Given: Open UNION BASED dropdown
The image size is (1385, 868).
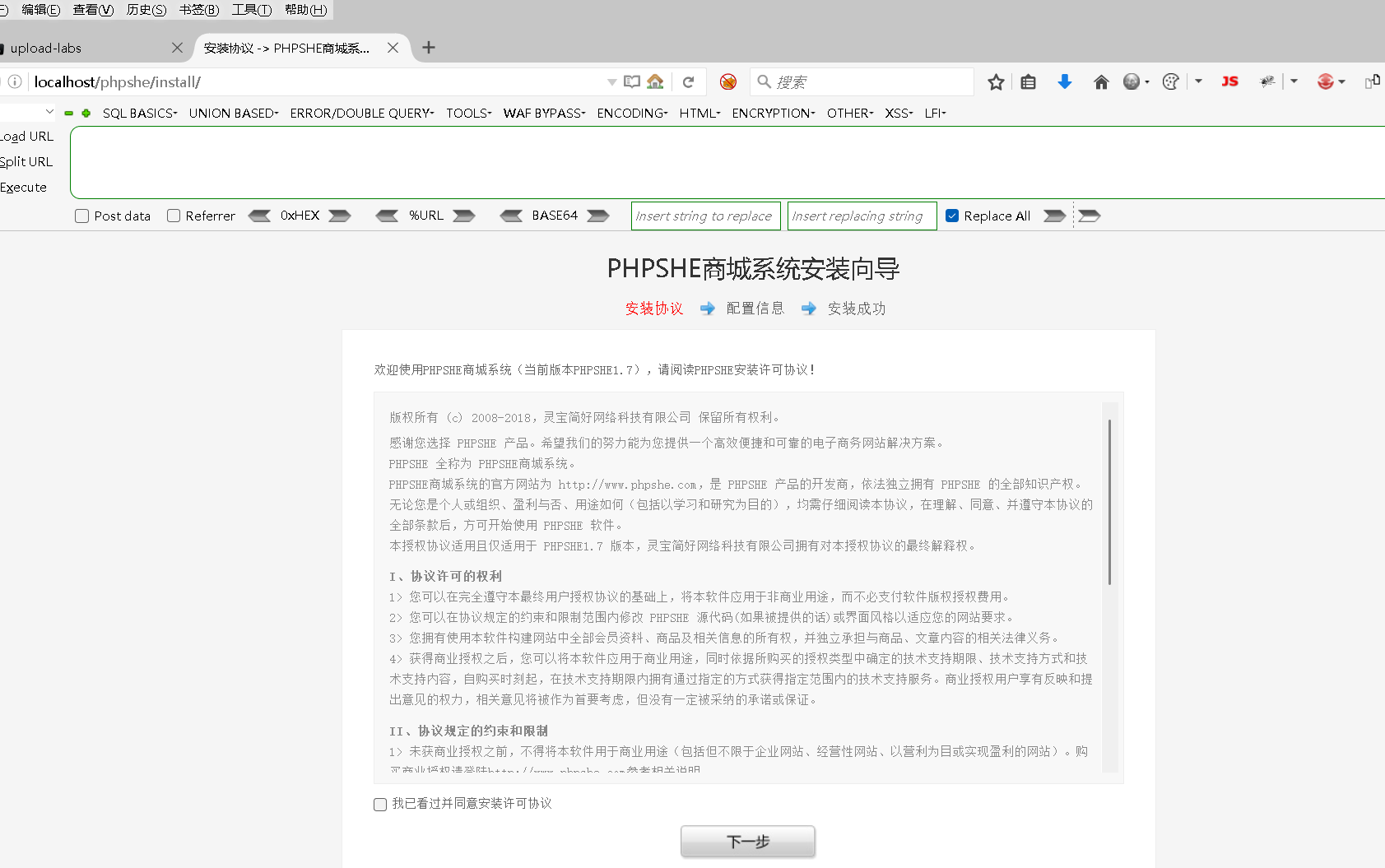Looking at the screenshot, I should coord(234,114).
